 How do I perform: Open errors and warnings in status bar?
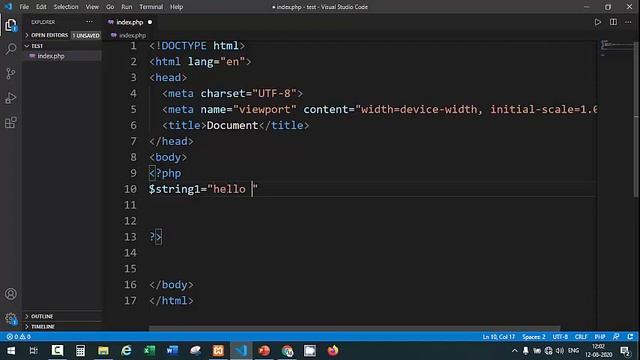[x=18, y=337]
